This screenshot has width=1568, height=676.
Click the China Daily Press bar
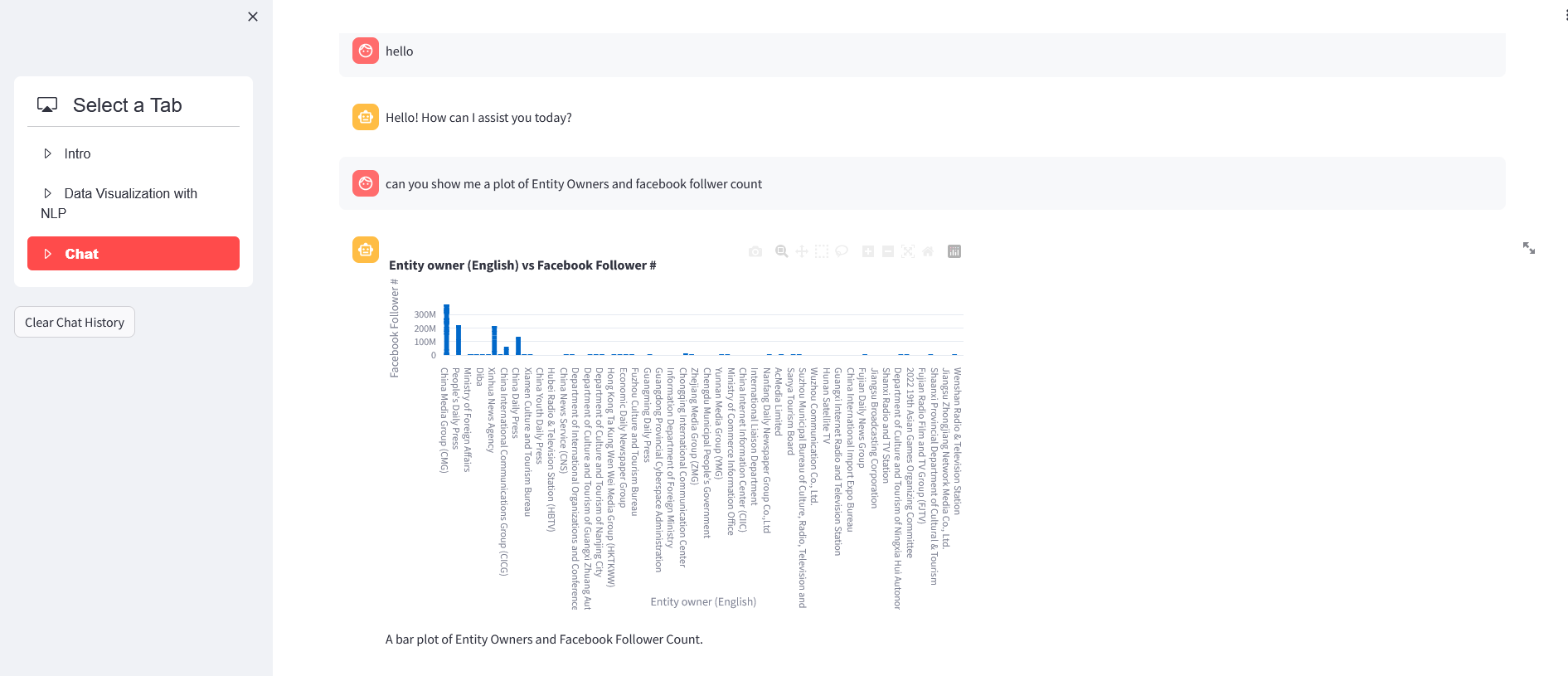518,346
